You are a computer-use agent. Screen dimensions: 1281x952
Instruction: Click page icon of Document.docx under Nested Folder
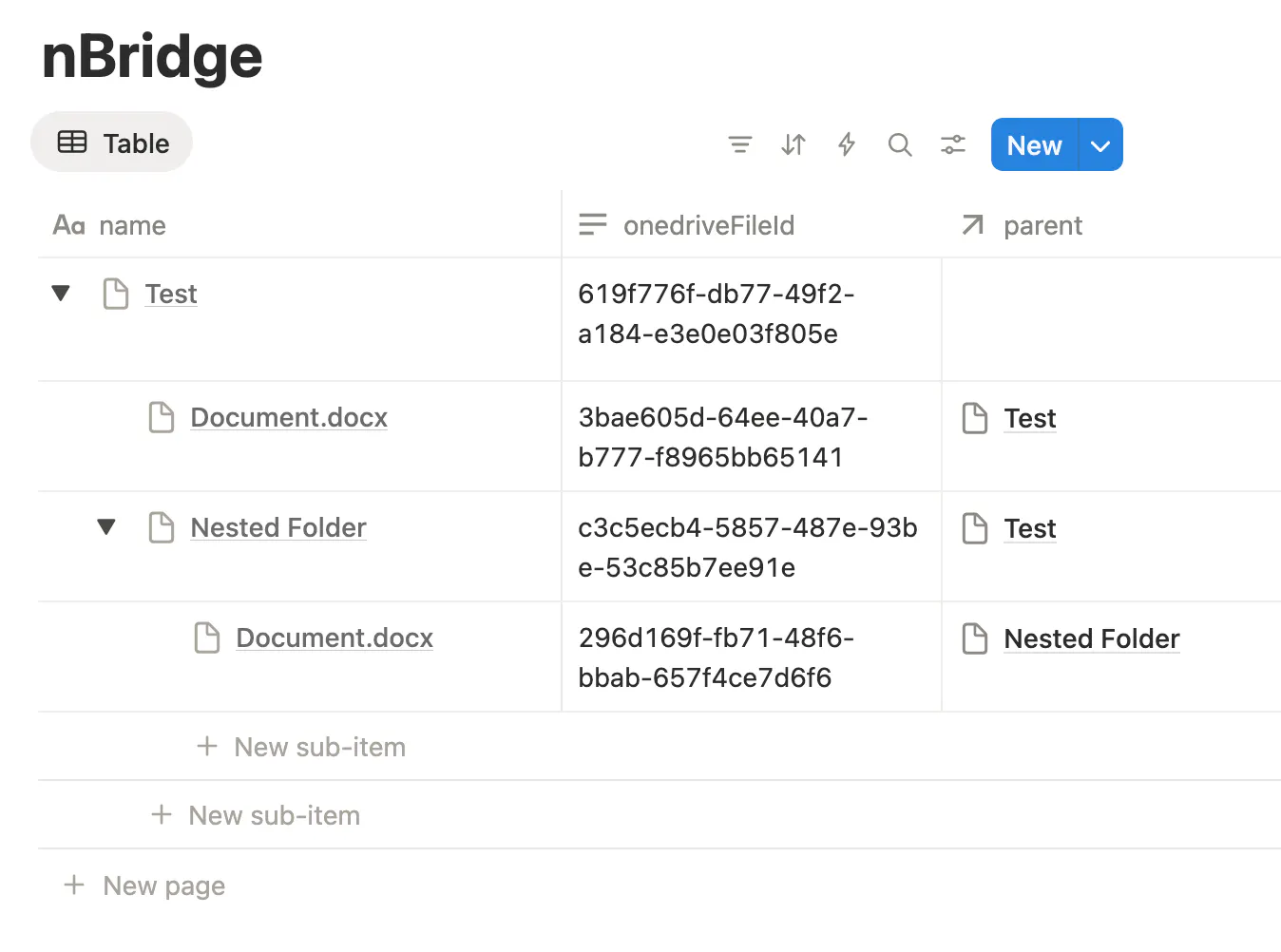tap(207, 638)
